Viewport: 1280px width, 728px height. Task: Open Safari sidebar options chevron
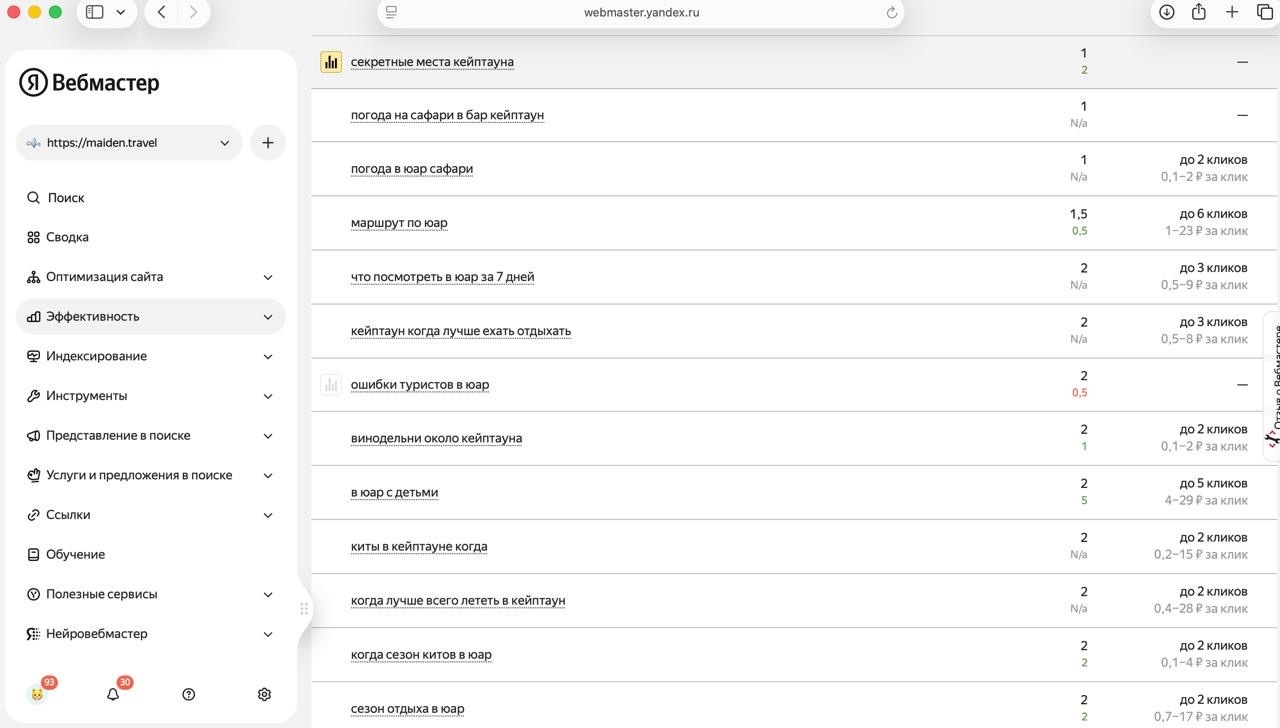pyautogui.click(x=121, y=12)
